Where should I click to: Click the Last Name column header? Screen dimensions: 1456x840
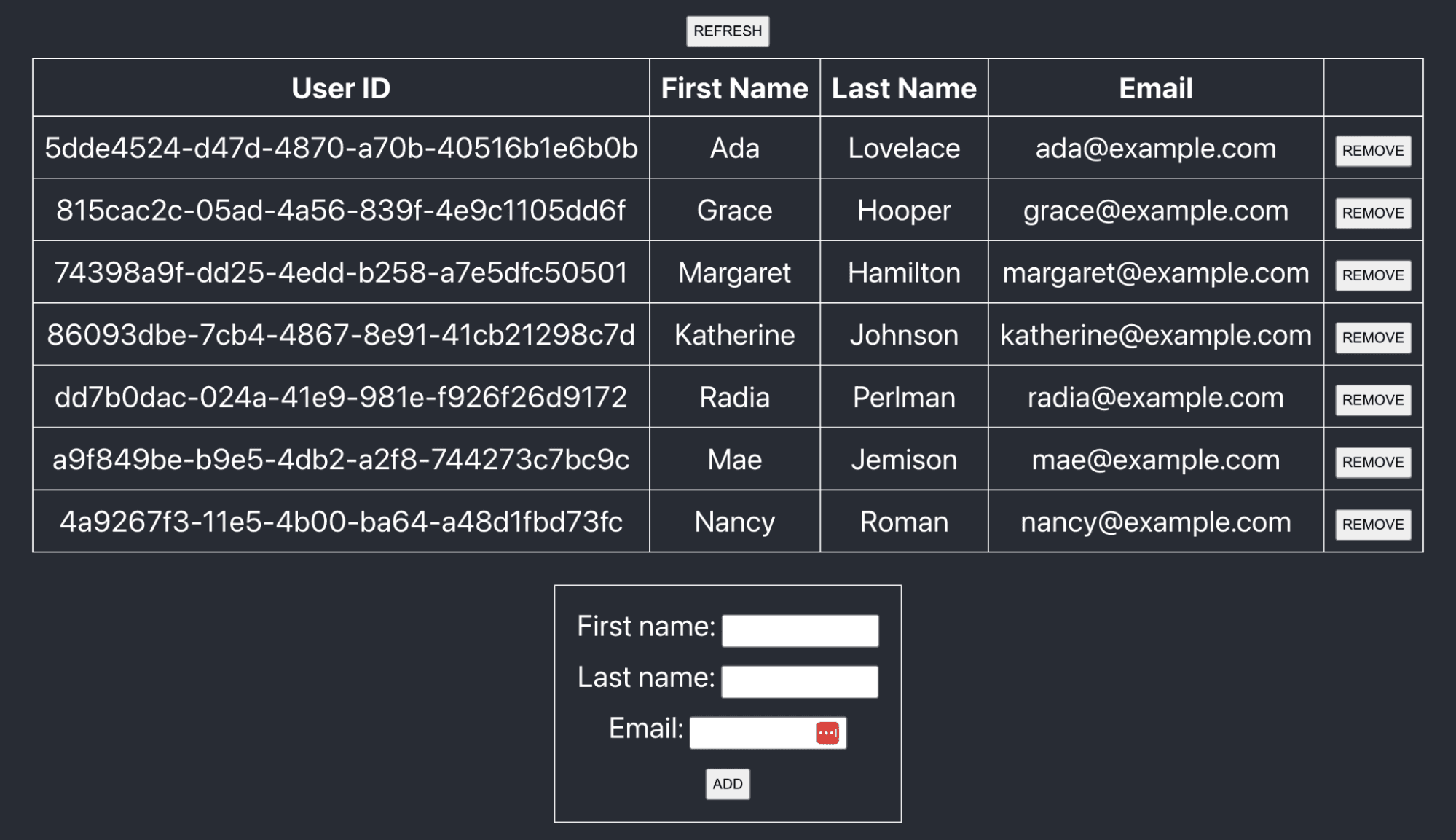[904, 87]
